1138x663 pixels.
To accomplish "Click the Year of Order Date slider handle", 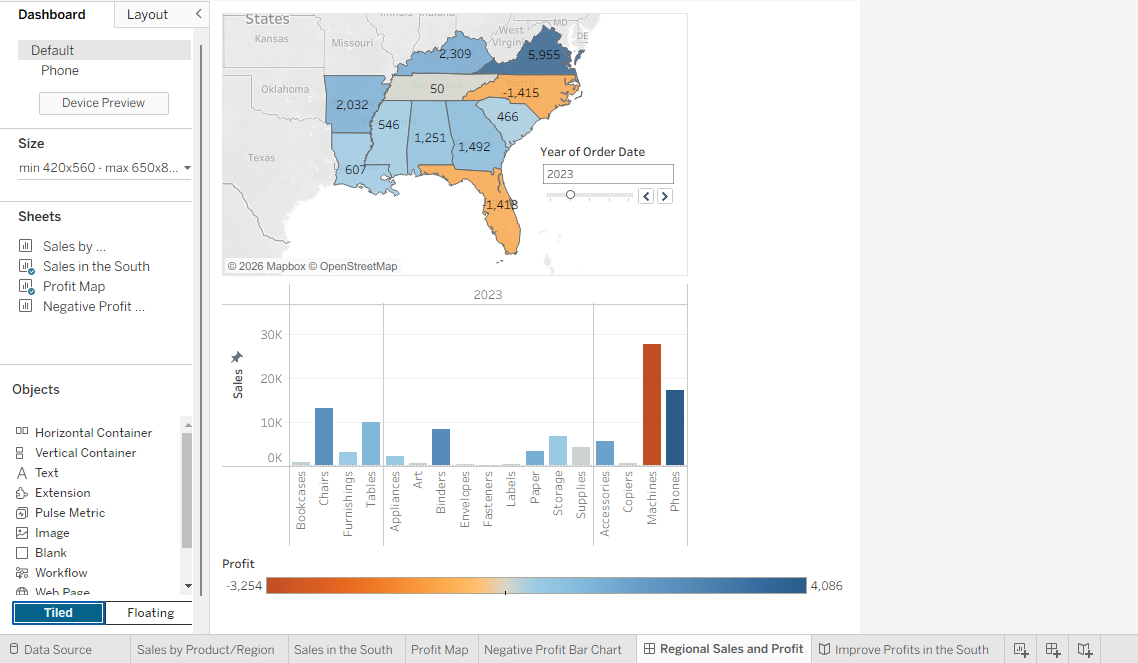I will (570, 194).
